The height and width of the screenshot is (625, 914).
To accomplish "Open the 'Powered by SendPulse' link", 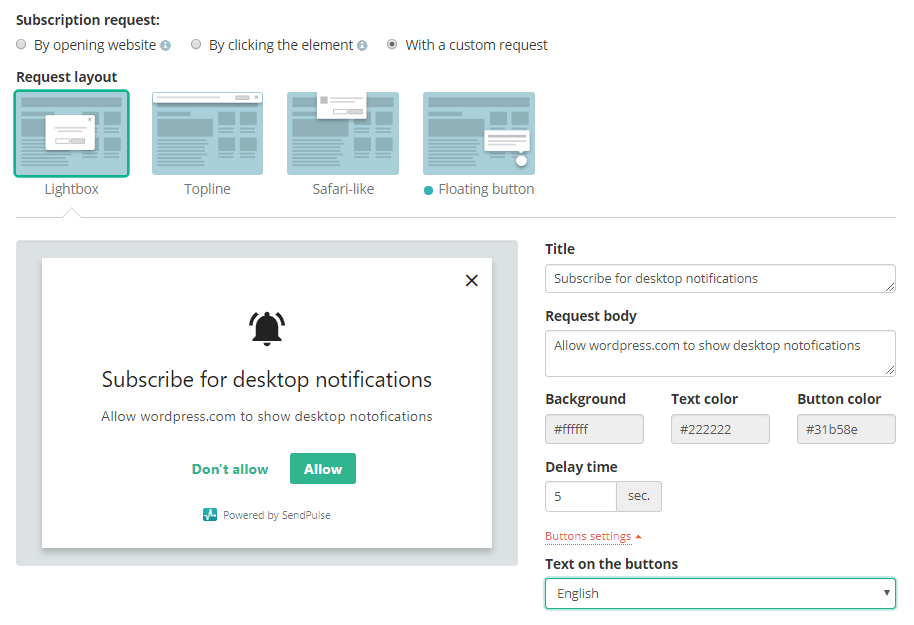I will tap(277, 515).
